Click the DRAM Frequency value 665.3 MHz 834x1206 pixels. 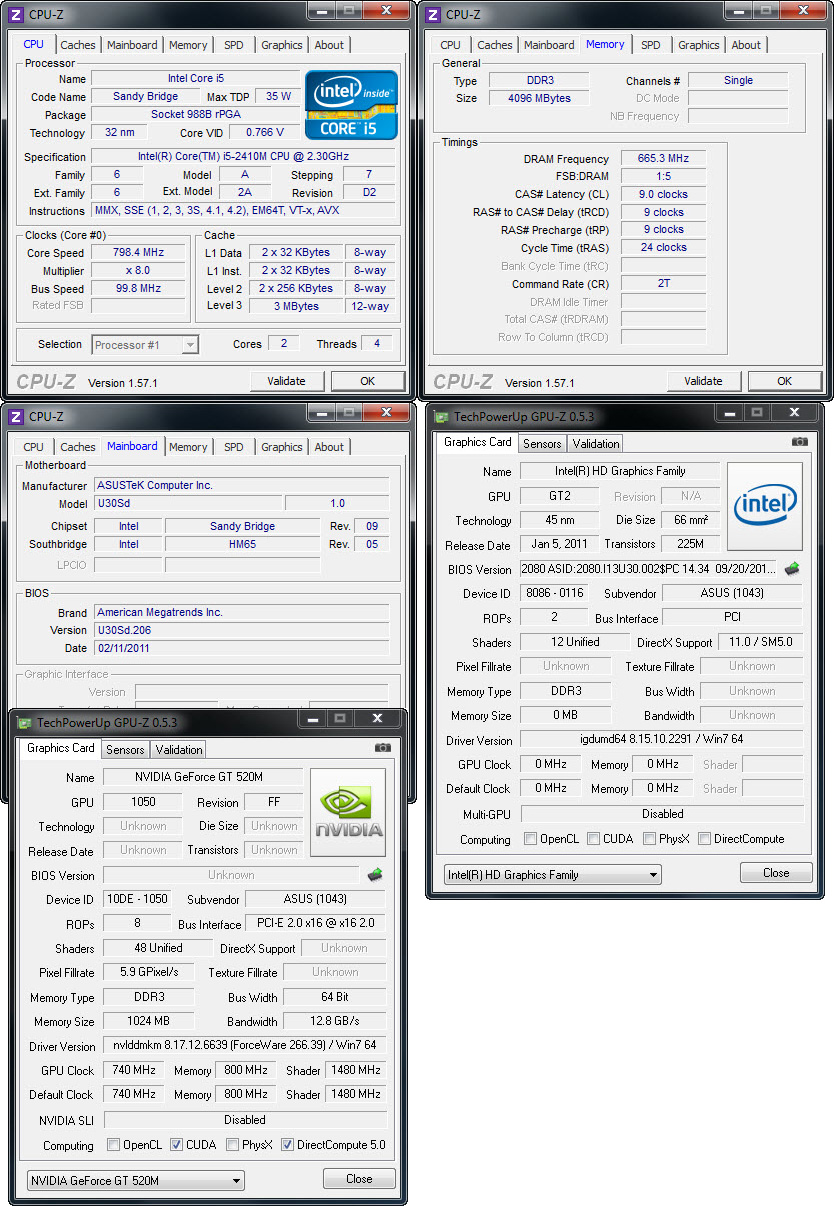click(664, 159)
